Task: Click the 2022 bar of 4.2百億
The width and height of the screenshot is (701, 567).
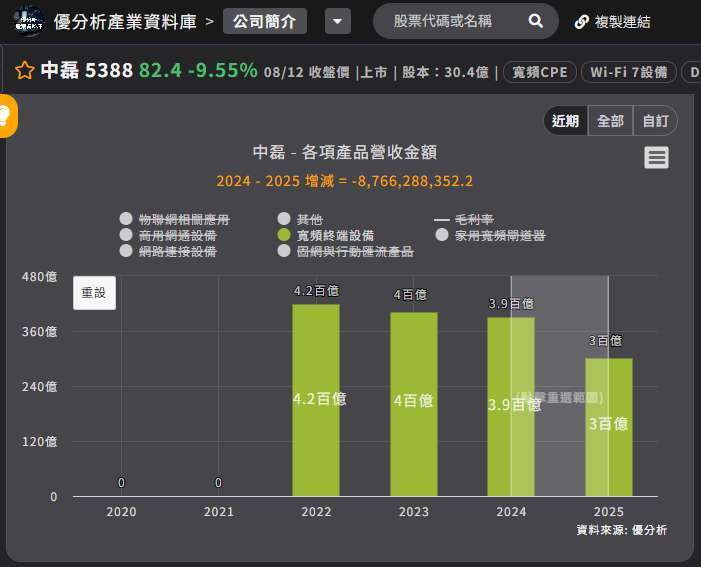Action: point(316,400)
